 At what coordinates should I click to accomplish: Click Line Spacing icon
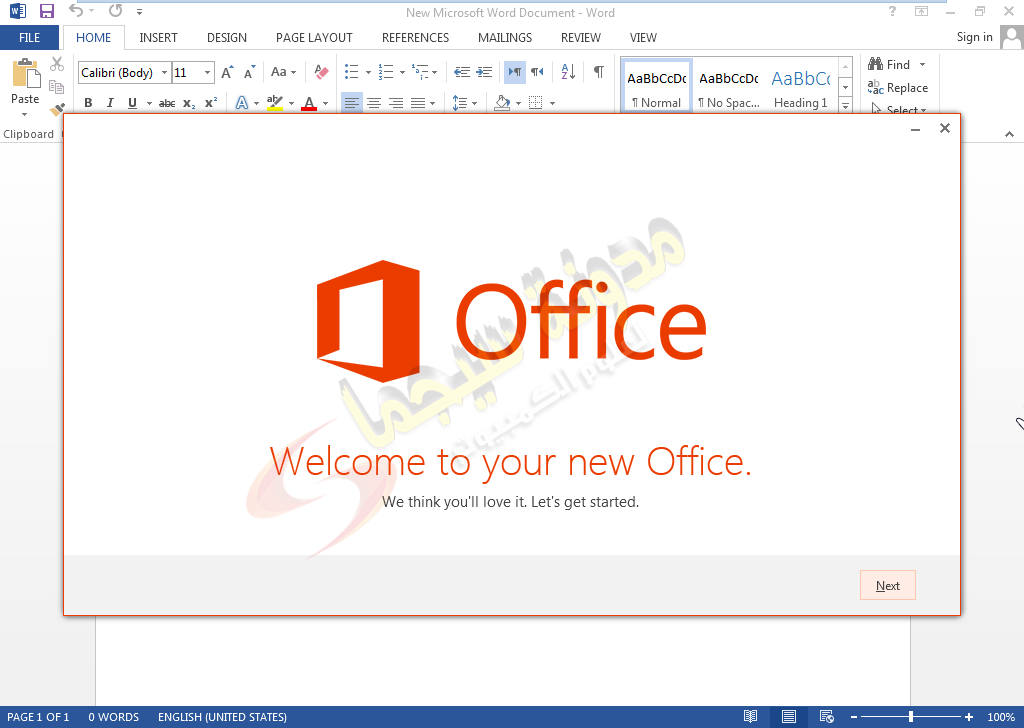pyautogui.click(x=460, y=103)
